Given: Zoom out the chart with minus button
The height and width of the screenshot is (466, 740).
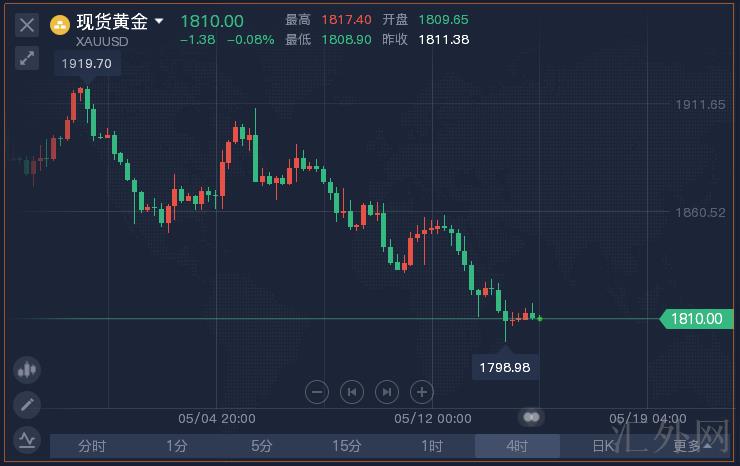Looking at the screenshot, I should click(317, 392).
